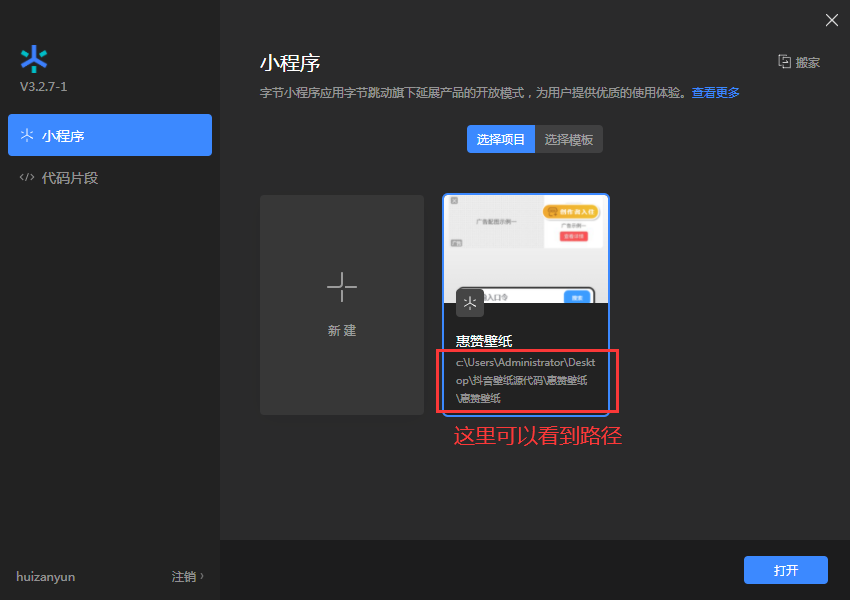The width and height of the screenshot is (850, 600).
Task: Click 注销 to log out
Action: tap(184, 576)
